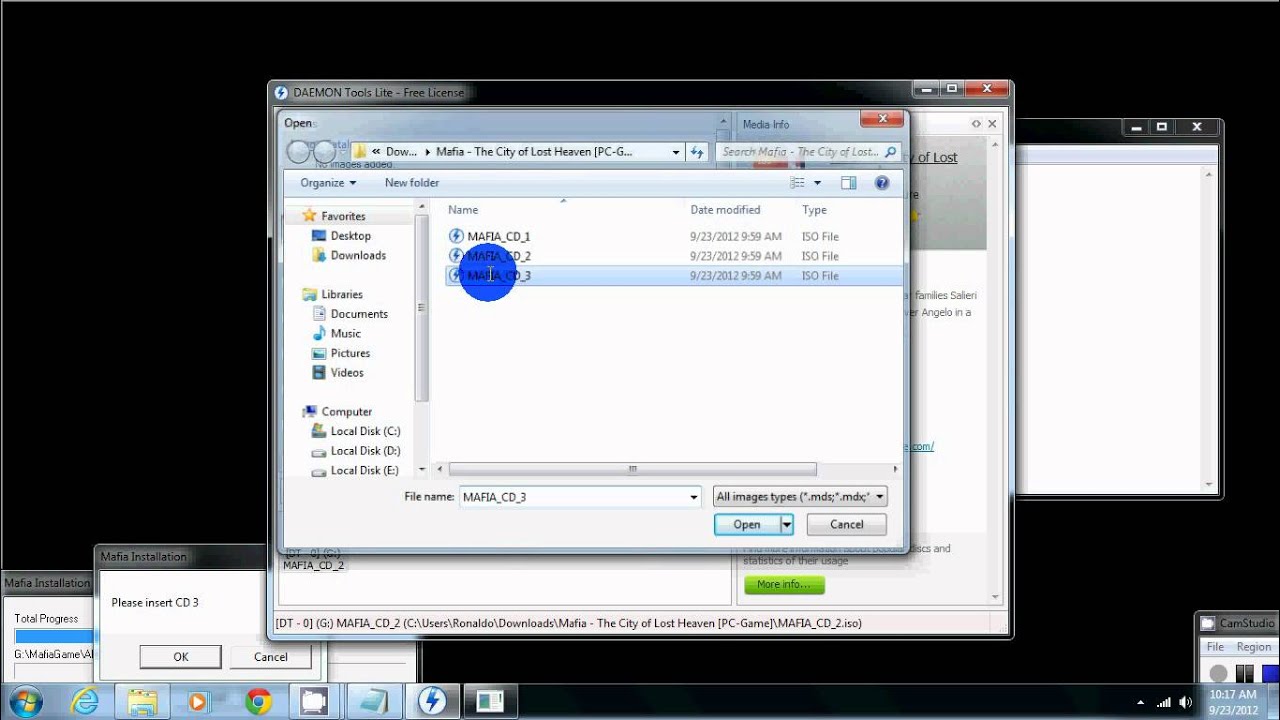
Task: Open Music library
Action: 345,333
